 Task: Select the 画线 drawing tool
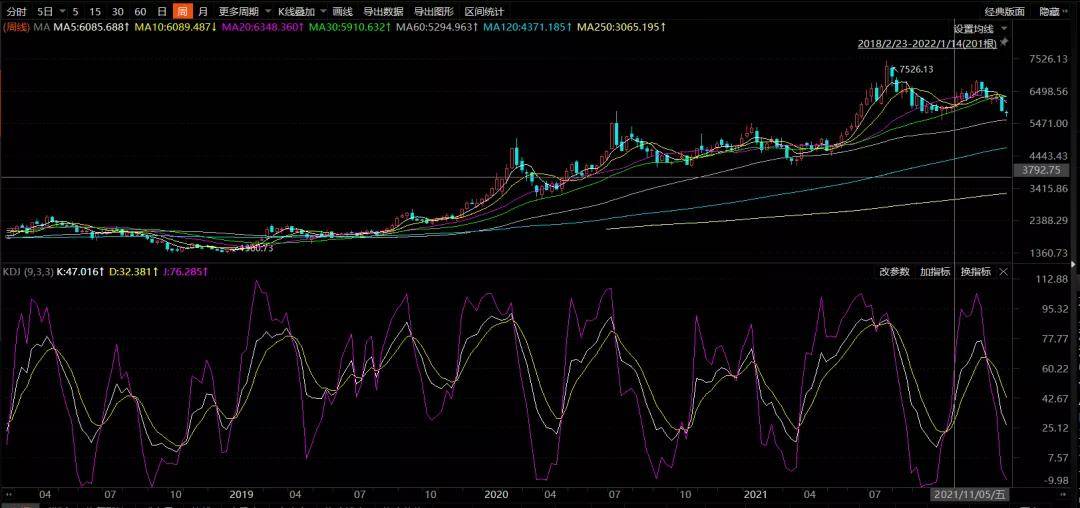(x=342, y=12)
